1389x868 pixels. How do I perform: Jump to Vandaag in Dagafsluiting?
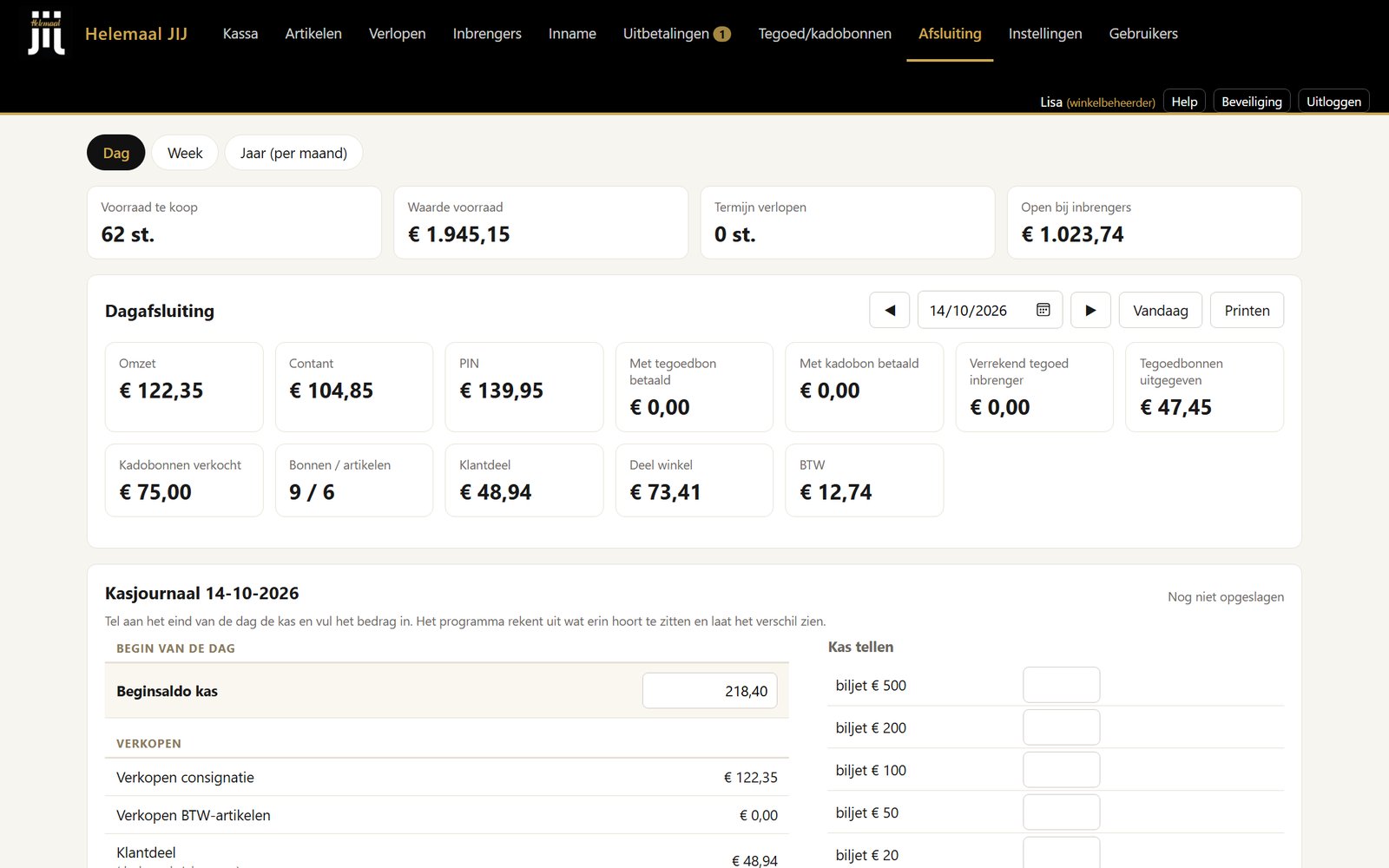[1161, 310]
